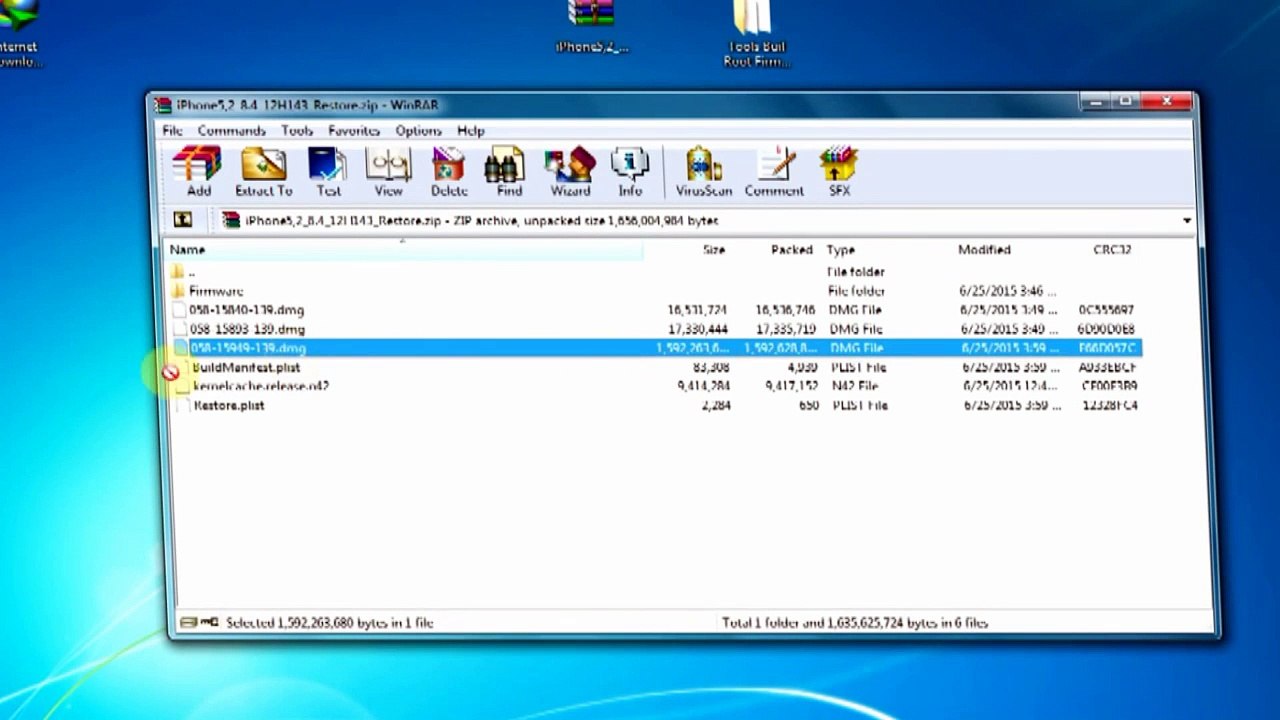Maximize the WinRAR window
1280x720 pixels.
pyautogui.click(x=1124, y=102)
